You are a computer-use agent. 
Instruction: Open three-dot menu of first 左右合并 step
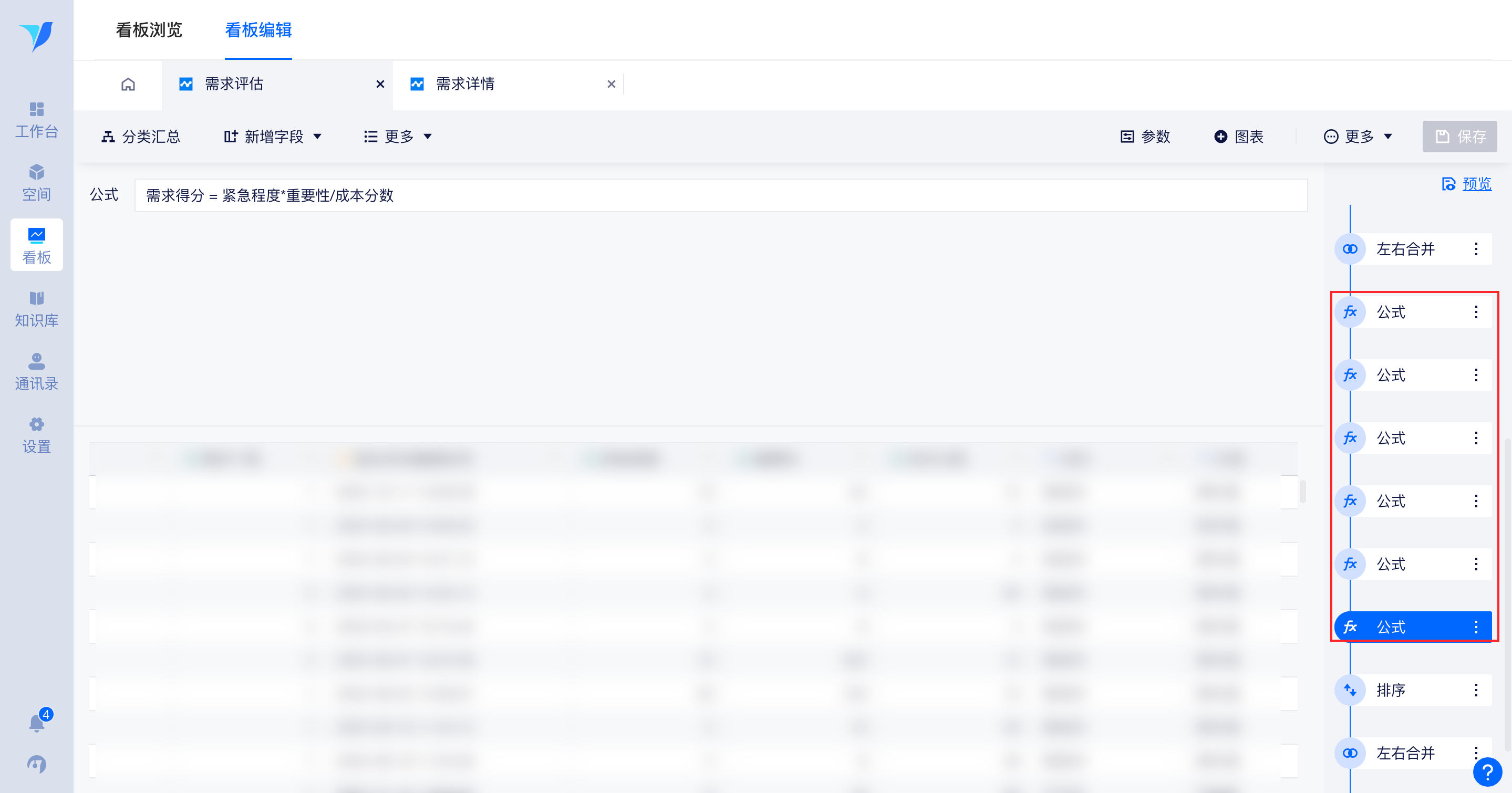coord(1476,249)
